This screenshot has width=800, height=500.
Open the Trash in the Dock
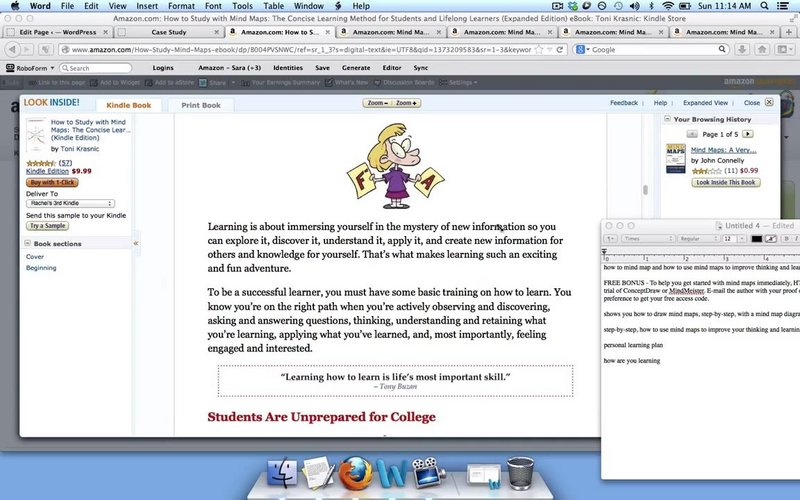(520, 473)
